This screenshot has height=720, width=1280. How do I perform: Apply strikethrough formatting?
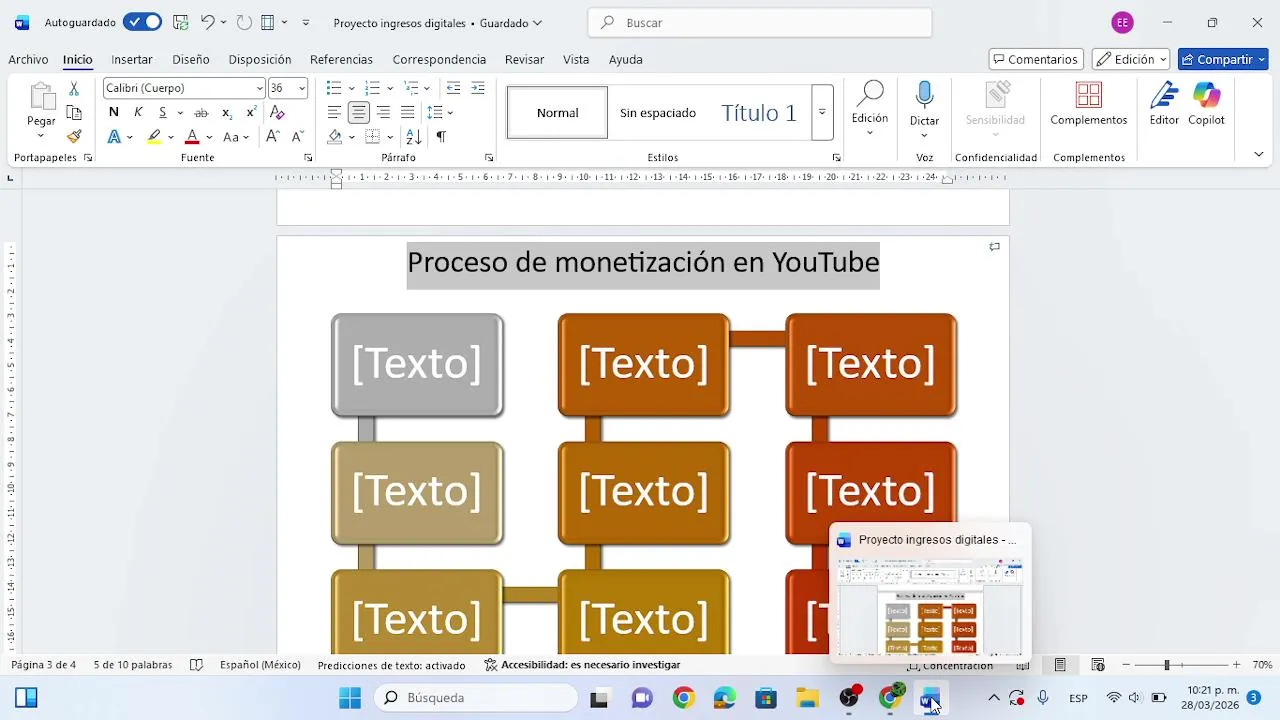tap(201, 112)
